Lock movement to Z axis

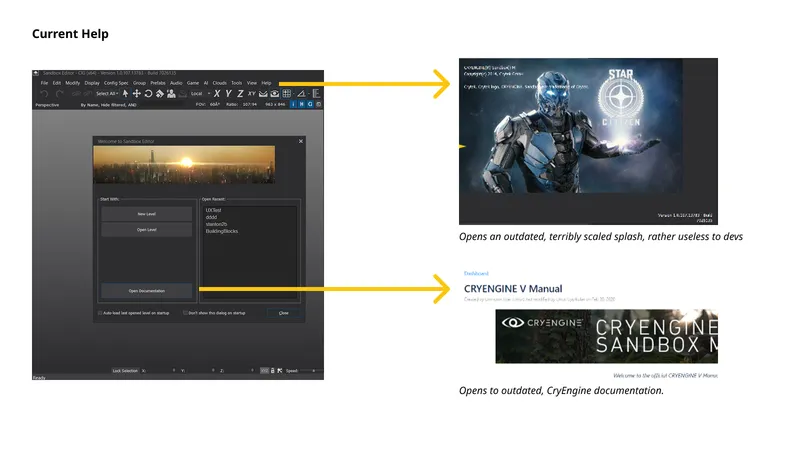pos(240,93)
